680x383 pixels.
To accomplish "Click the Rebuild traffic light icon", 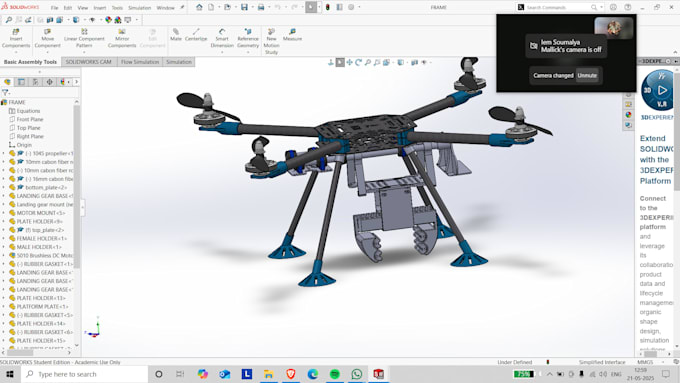I will tap(328, 7).
